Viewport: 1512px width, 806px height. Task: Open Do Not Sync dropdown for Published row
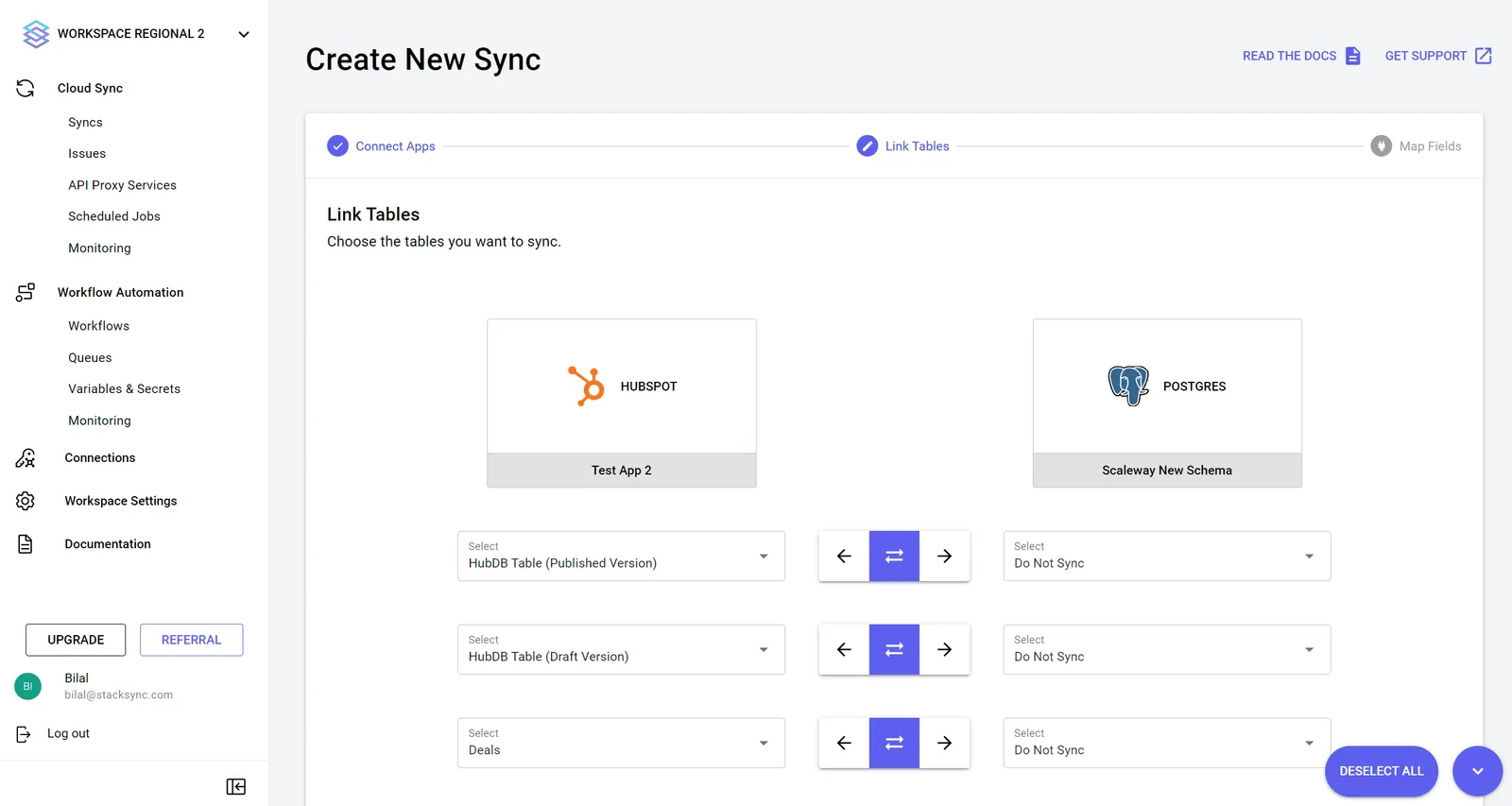click(x=1167, y=556)
